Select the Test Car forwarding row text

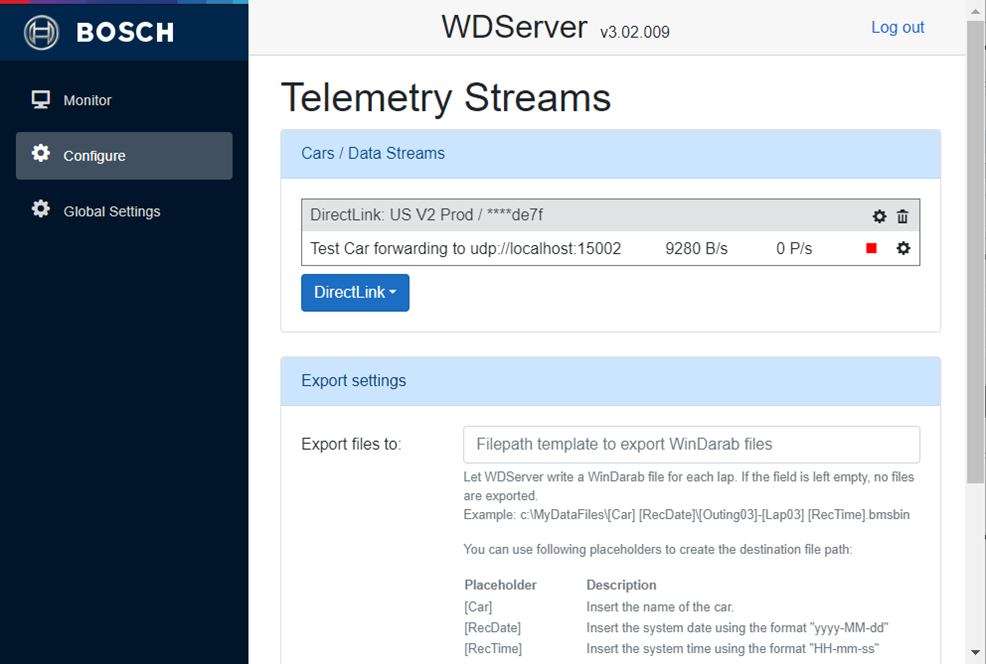tap(465, 248)
